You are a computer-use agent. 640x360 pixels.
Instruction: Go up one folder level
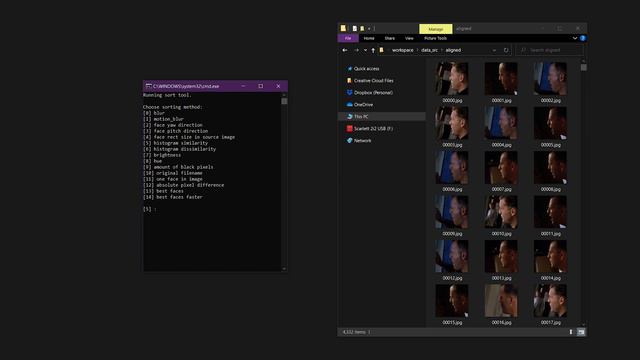click(x=373, y=50)
